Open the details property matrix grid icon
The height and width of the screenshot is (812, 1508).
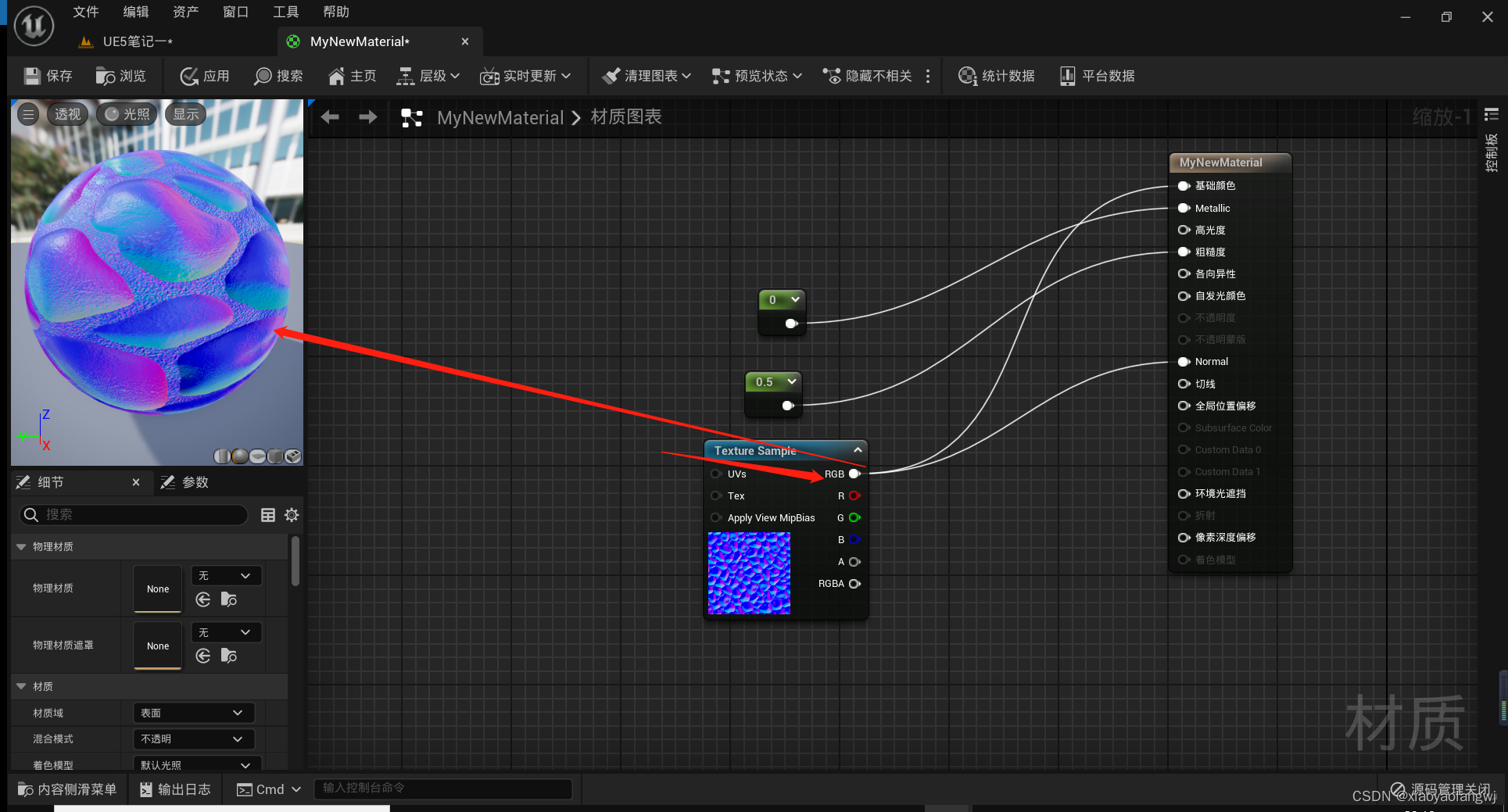point(268,515)
